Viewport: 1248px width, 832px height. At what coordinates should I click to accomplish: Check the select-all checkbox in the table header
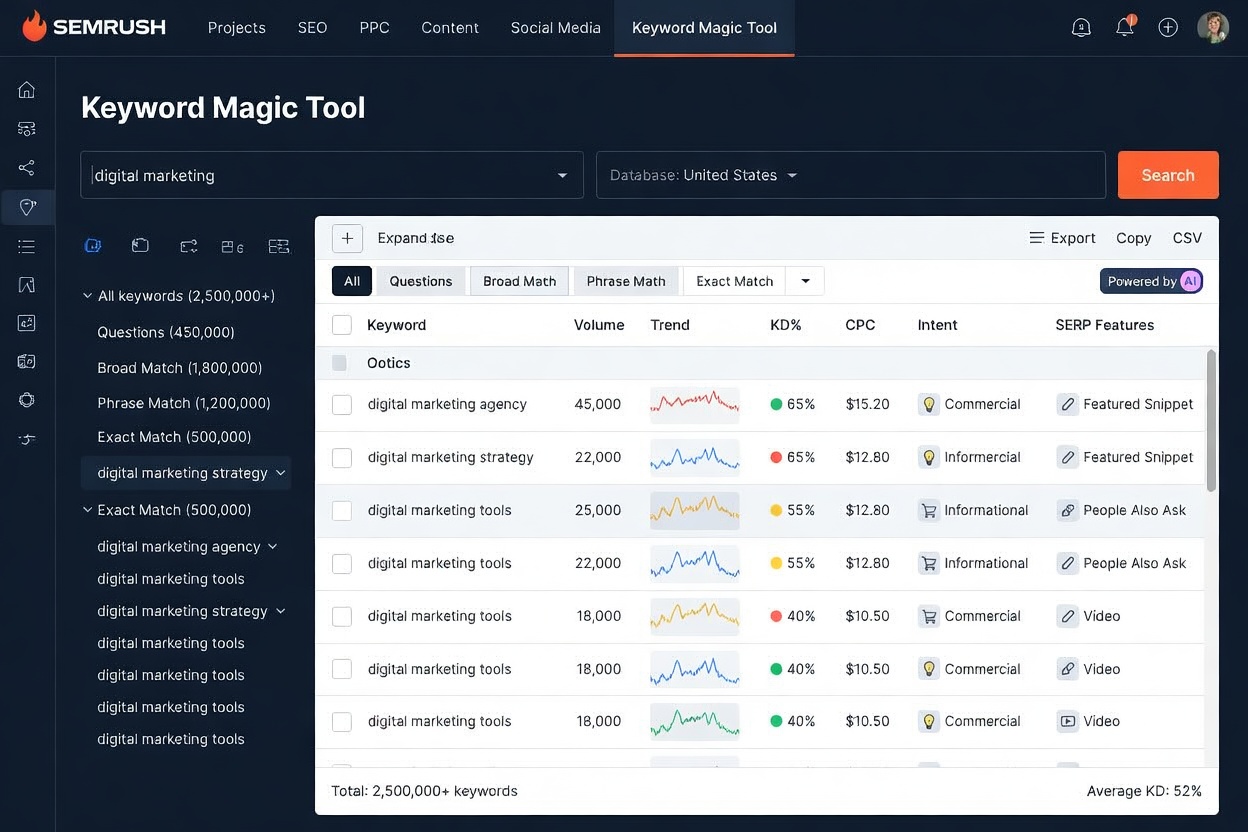click(x=341, y=324)
